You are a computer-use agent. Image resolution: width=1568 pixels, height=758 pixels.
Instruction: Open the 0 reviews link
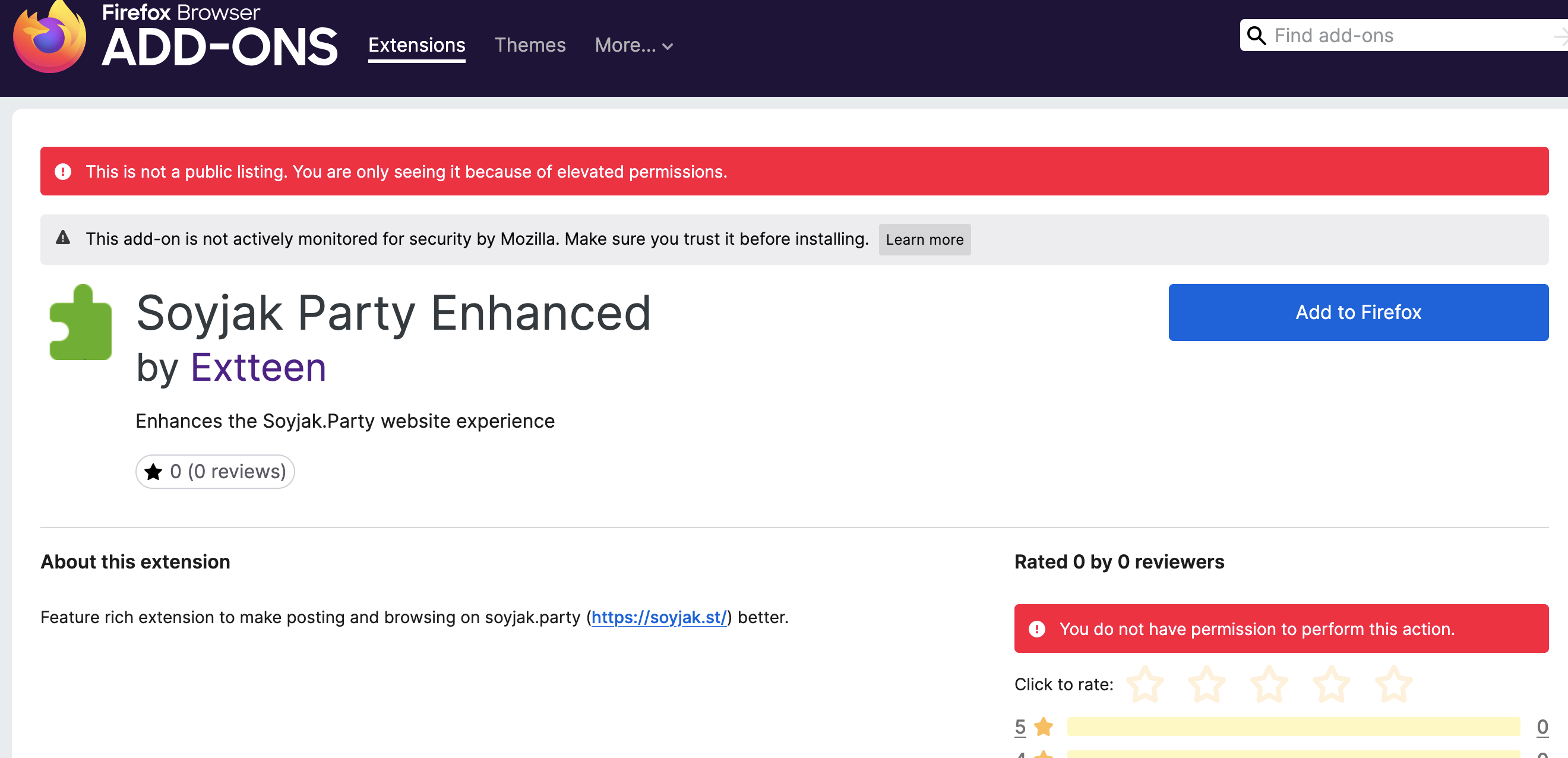click(x=227, y=472)
